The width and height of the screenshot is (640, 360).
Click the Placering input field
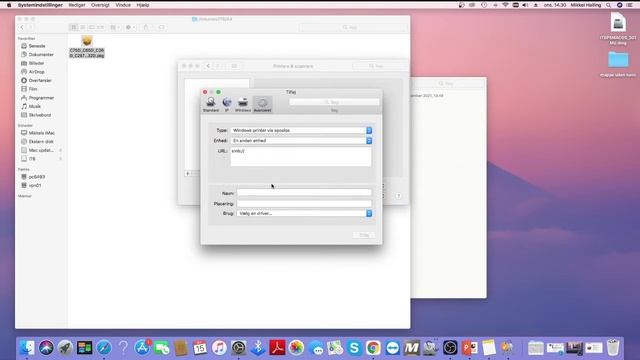[x=304, y=203]
